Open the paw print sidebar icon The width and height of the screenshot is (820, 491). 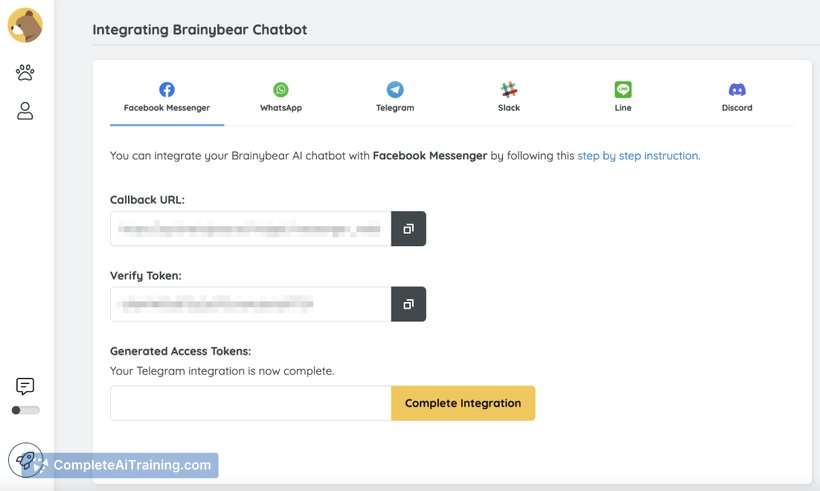coord(25,72)
